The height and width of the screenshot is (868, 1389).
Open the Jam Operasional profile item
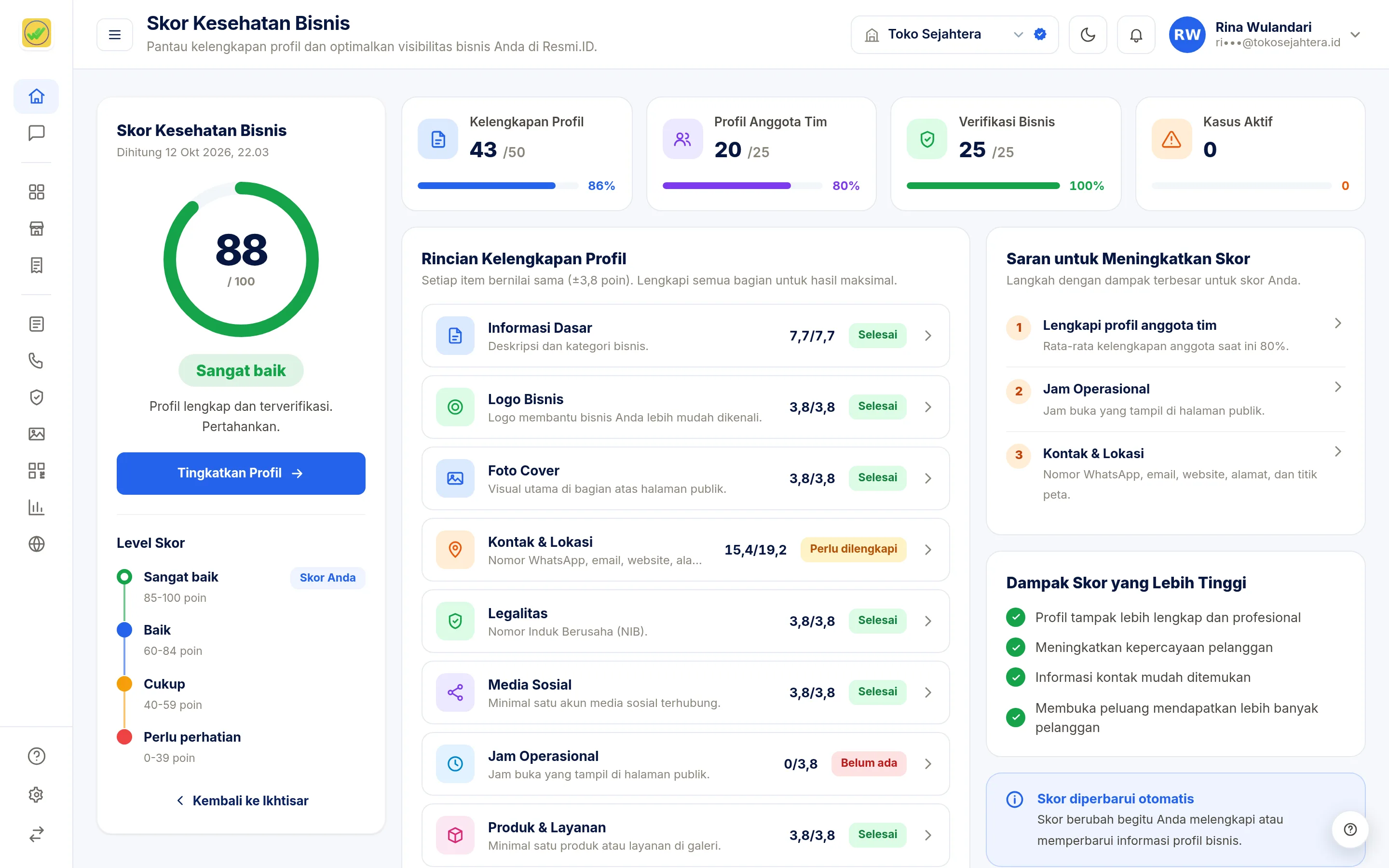pyautogui.click(x=685, y=763)
